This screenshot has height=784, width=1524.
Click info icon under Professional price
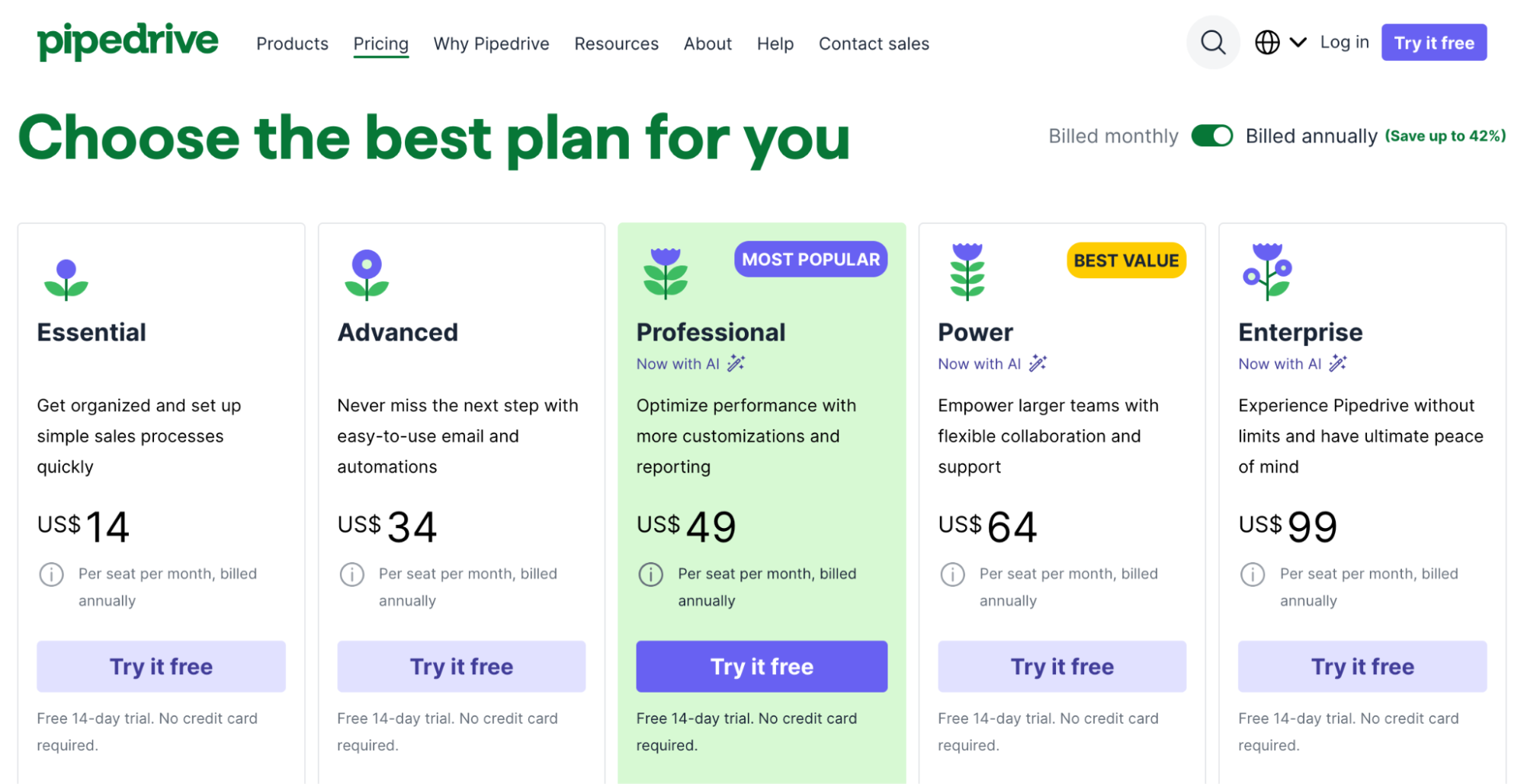650,574
